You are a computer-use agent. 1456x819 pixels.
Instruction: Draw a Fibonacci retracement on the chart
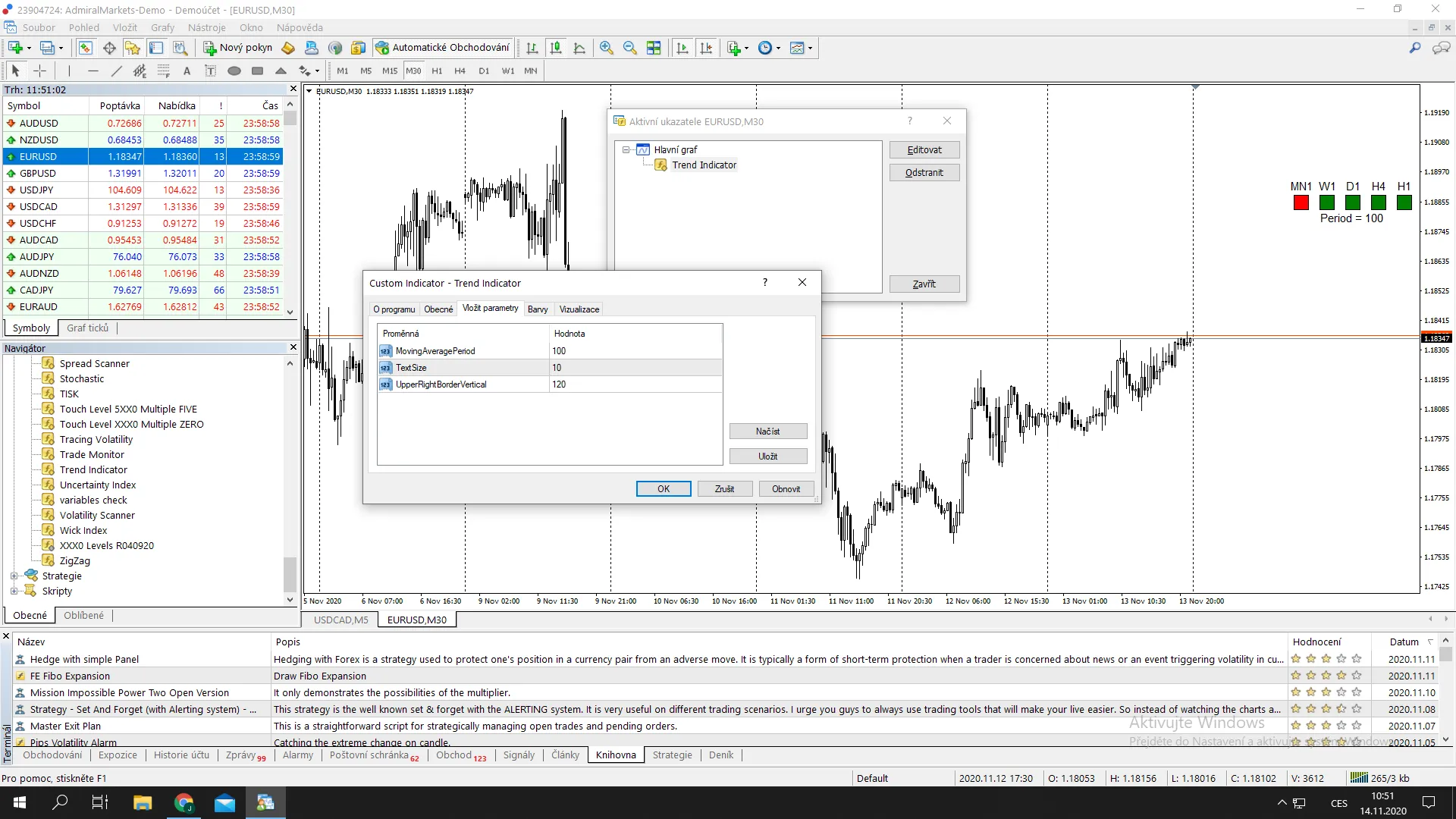point(162,71)
